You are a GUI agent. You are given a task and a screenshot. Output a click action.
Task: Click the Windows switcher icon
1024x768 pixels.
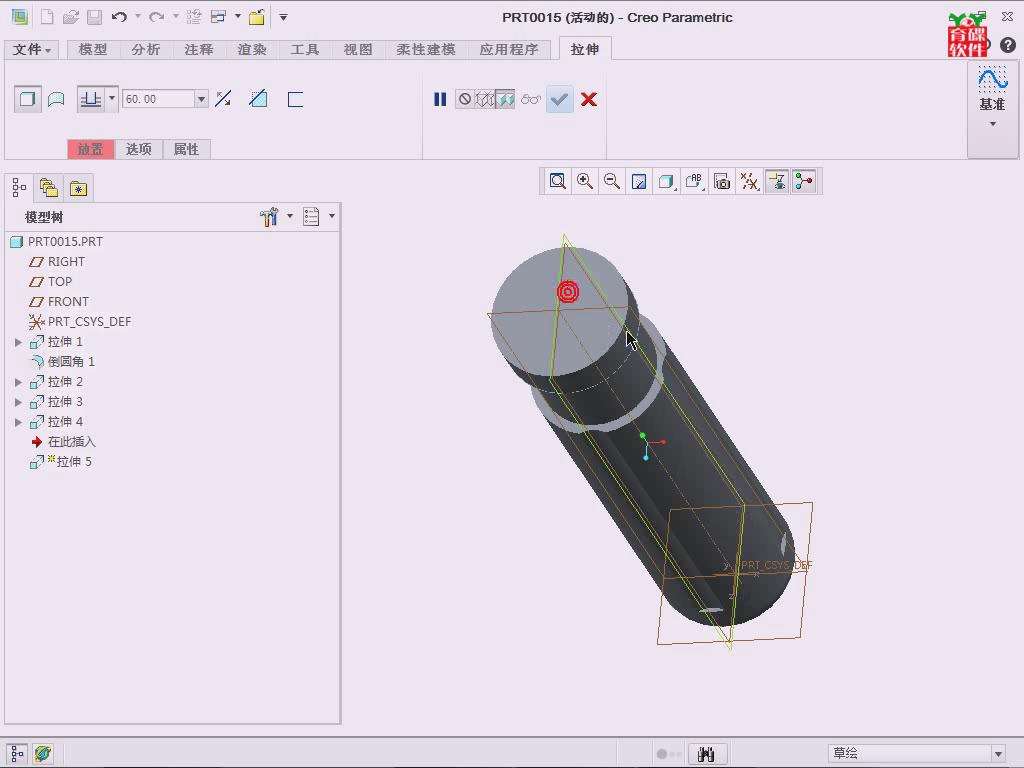click(x=218, y=17)
